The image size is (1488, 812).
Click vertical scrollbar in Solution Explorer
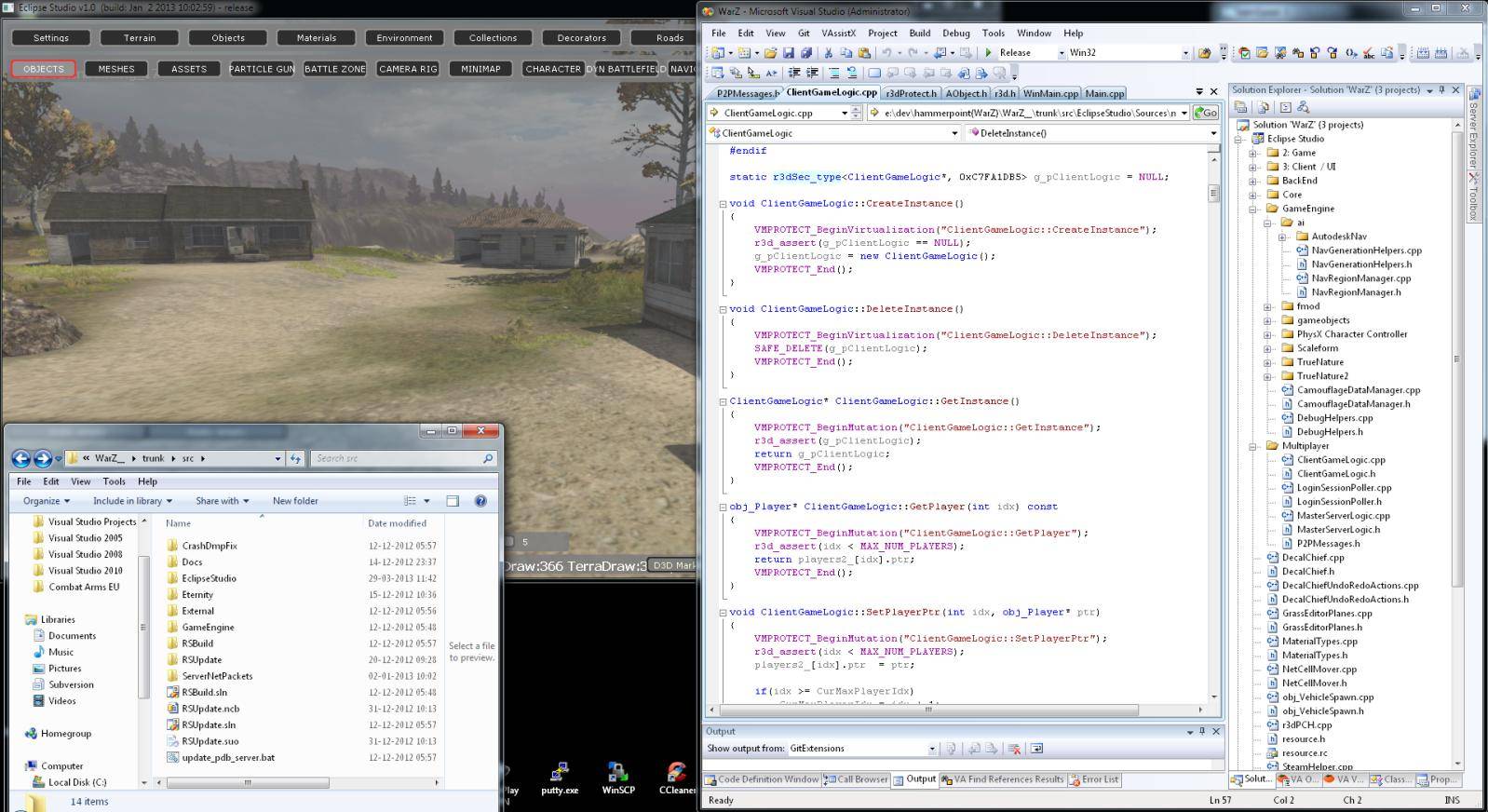point(1456,359)
